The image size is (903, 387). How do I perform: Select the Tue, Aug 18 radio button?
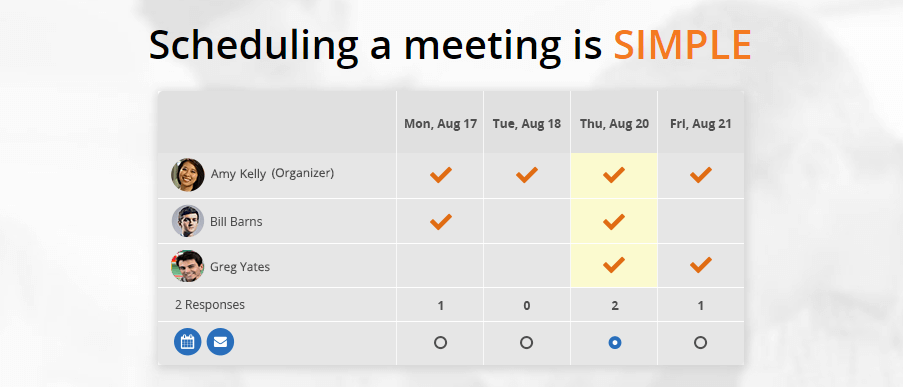[526, 343]
